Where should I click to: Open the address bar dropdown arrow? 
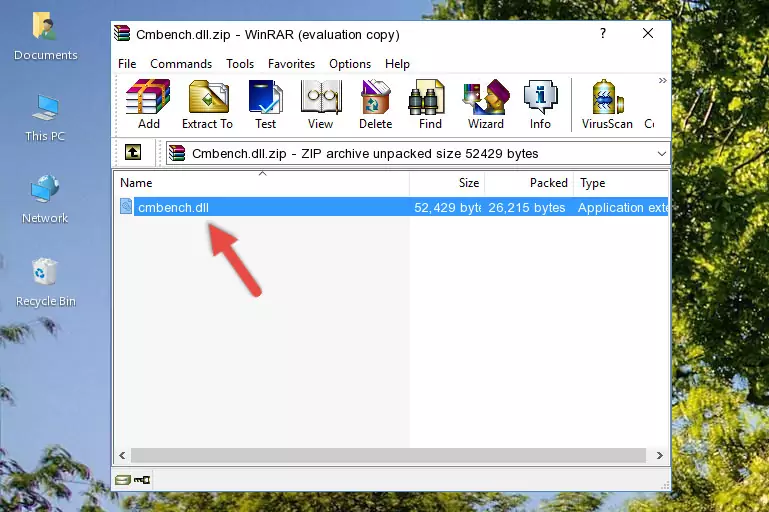[x=662, y=154]
